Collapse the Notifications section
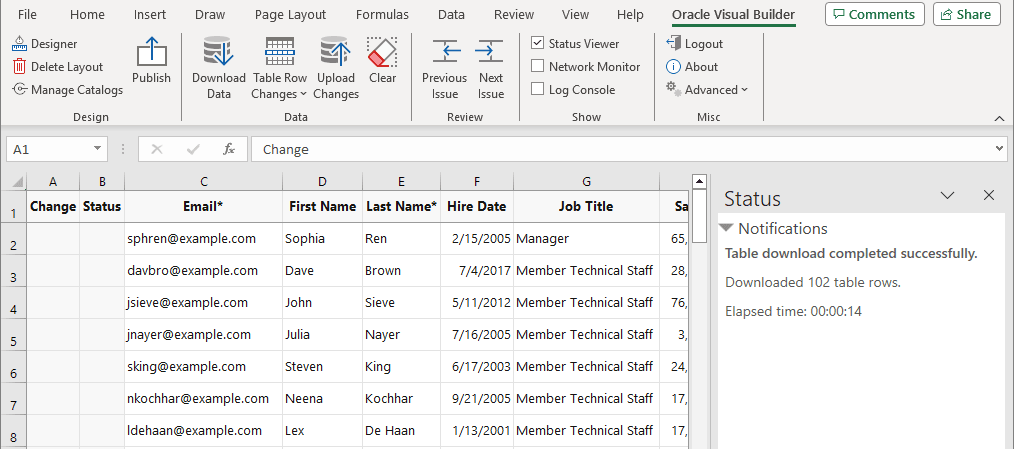Screen dimensions: 1014x449 click(727, 228)
